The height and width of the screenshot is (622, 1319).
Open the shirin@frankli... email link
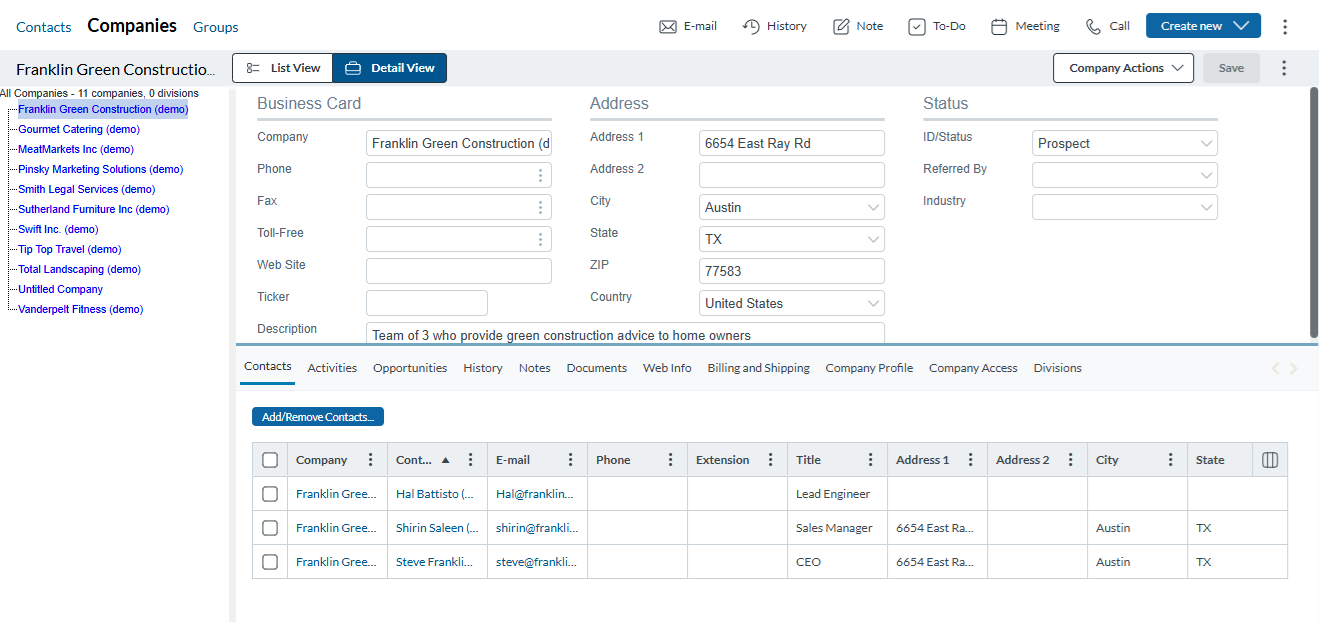pyautogui.click(x=537, y=528)
